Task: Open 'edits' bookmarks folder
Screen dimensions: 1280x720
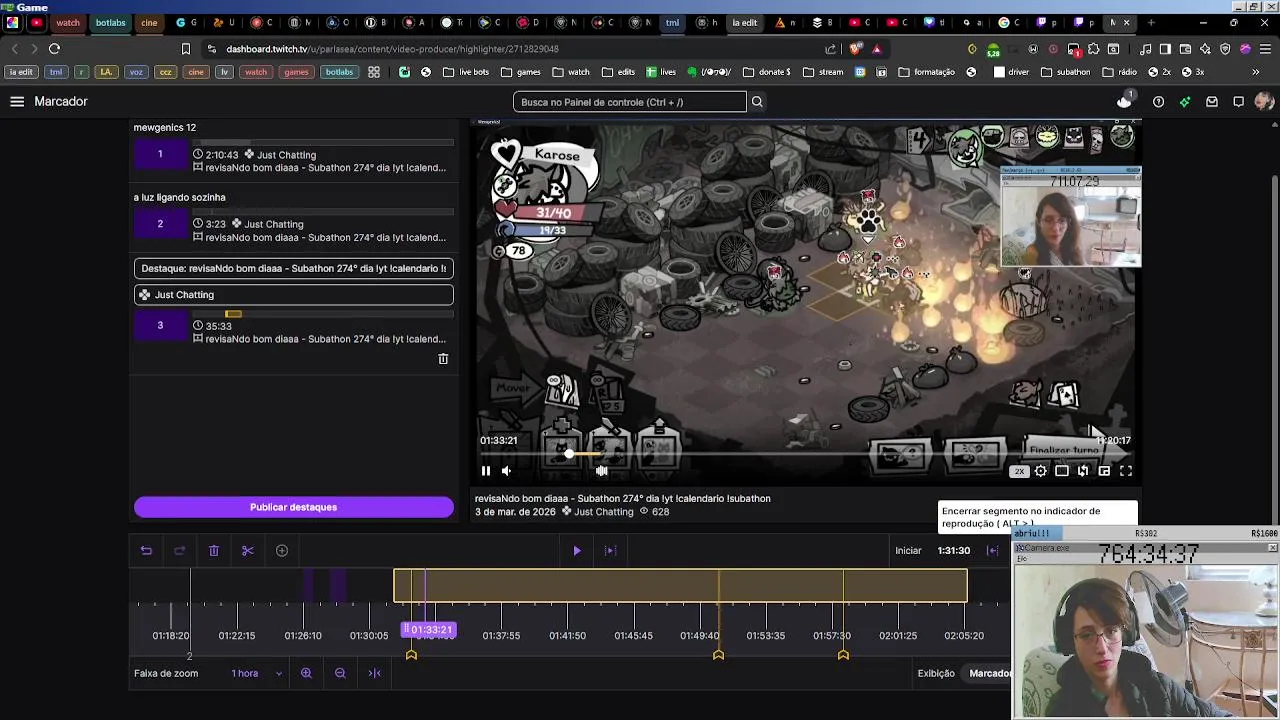Action: tap(617, 72)
